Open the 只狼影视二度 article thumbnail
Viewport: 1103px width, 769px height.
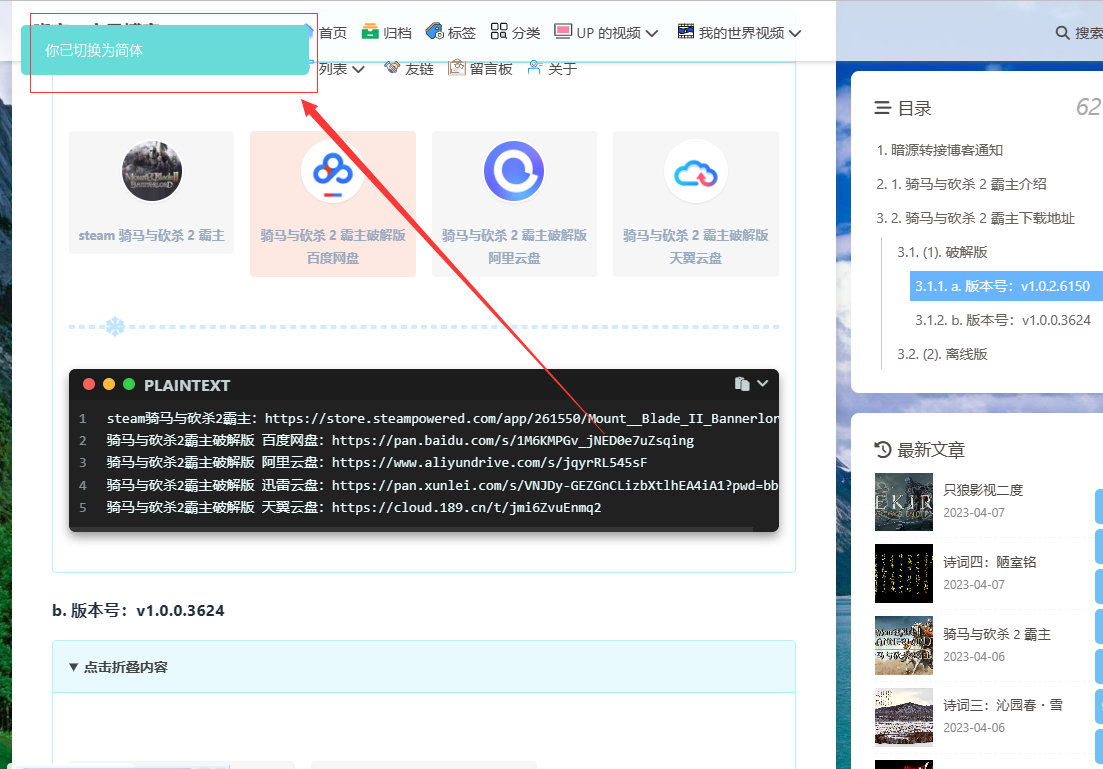[x=903, y=501]
